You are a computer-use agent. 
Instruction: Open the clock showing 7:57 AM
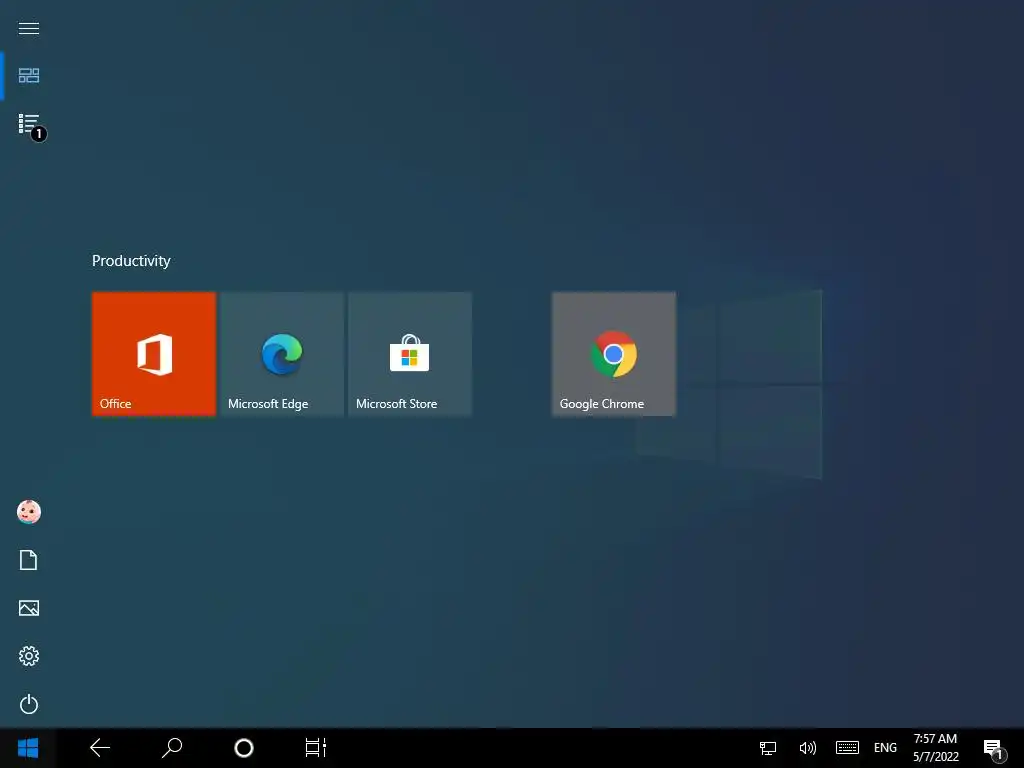tap(936, 748)
